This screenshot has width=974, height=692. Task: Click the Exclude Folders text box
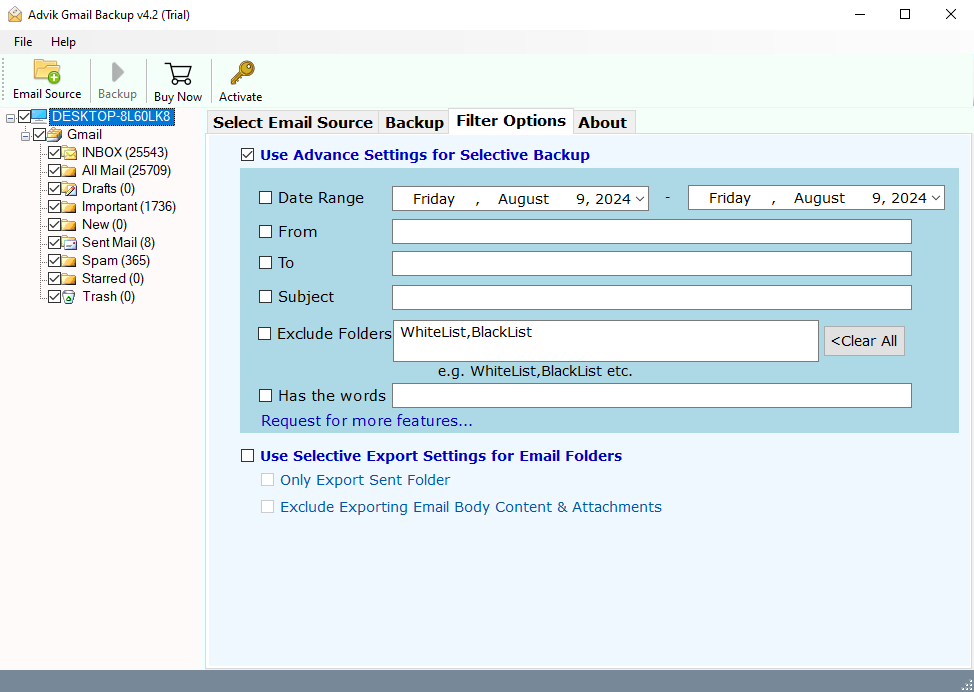click(x=606, y=341)
